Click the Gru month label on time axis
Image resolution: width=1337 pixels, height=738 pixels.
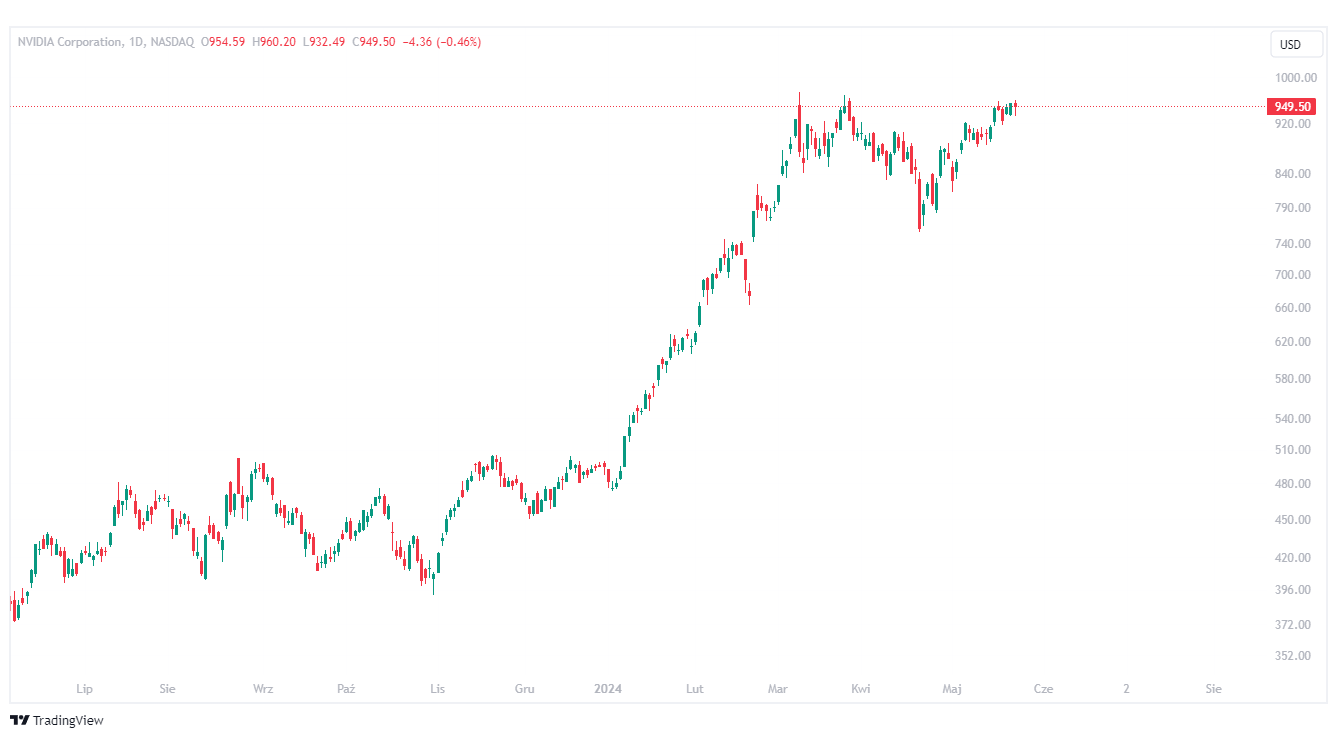coord(524,689)
